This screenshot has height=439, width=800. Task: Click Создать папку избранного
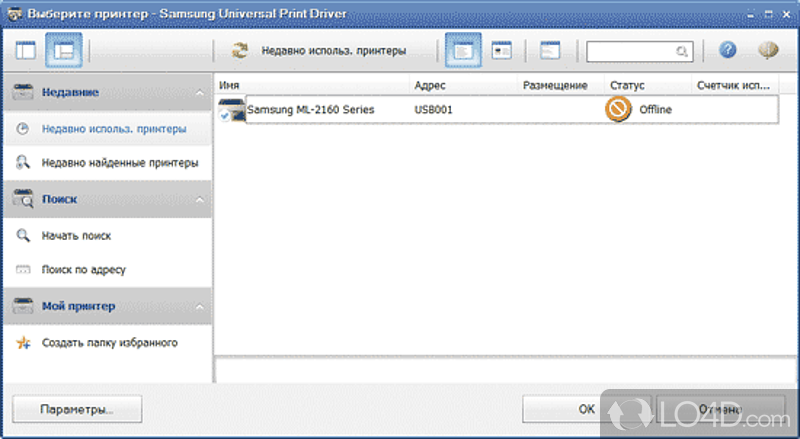click(x=109, y=343)
